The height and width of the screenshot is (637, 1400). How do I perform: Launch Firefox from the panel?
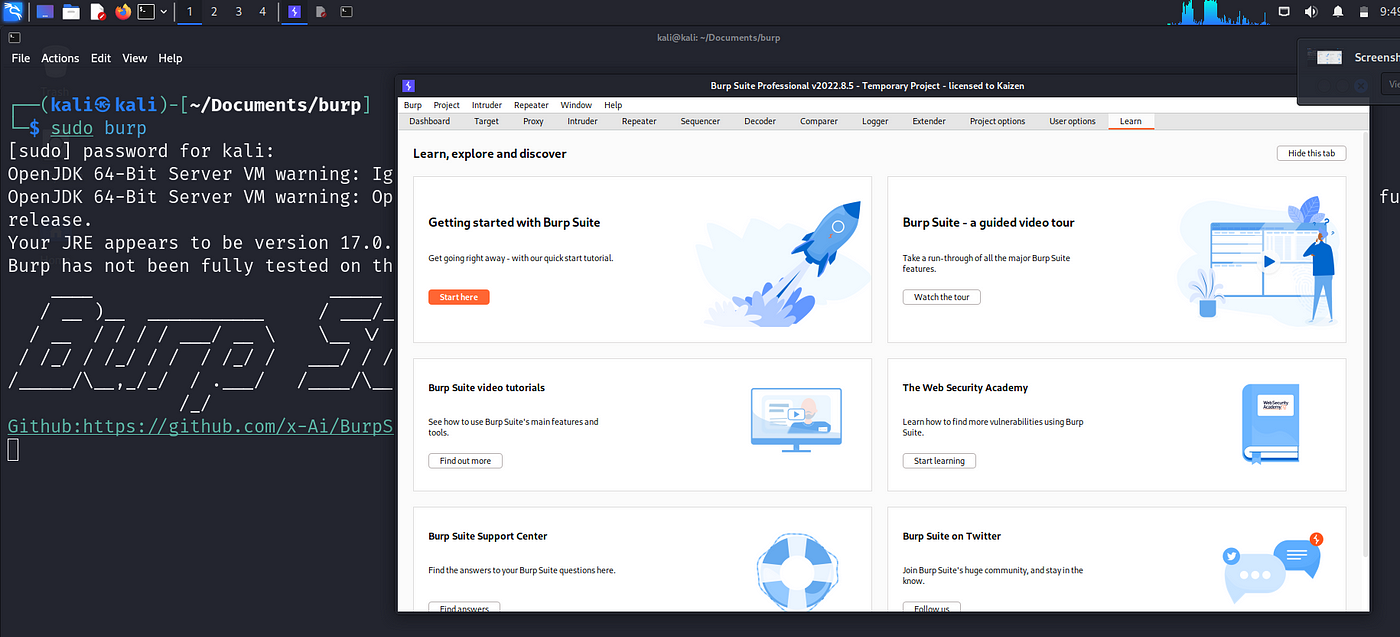tap(123, 12)
